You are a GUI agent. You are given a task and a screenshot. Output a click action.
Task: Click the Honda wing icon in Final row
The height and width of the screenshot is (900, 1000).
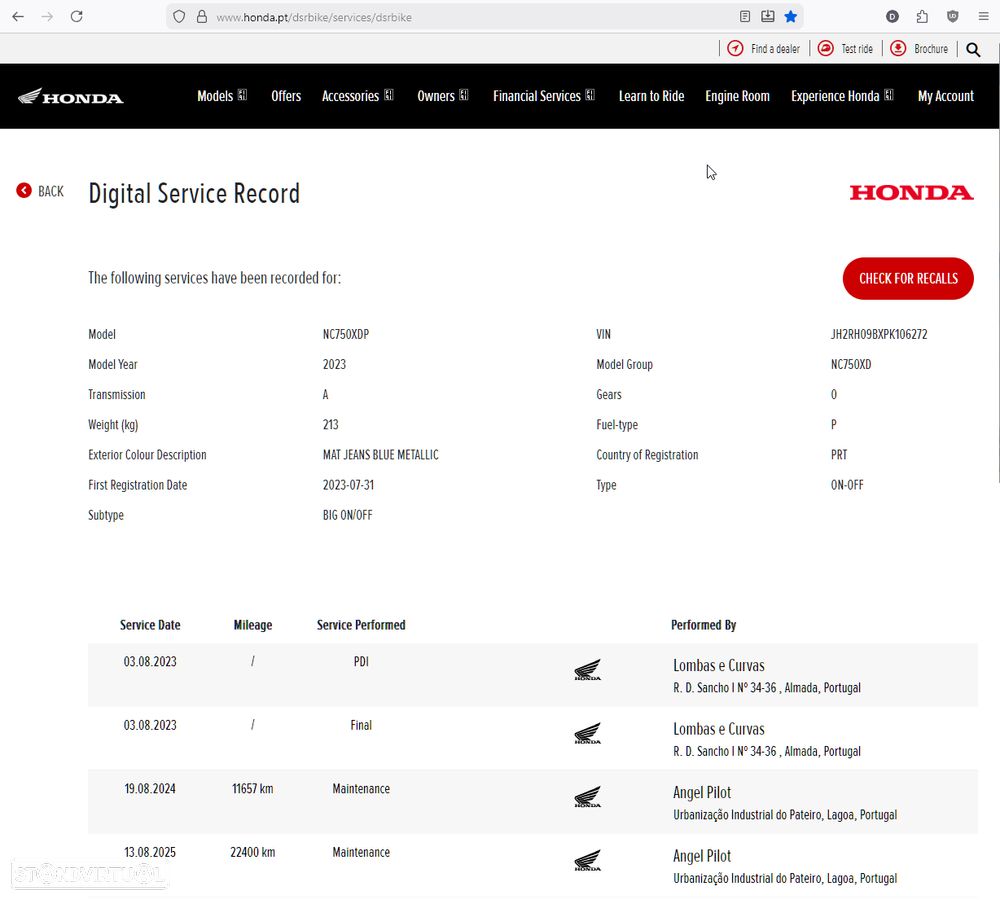pyautogui.click(x=587, y=734)
